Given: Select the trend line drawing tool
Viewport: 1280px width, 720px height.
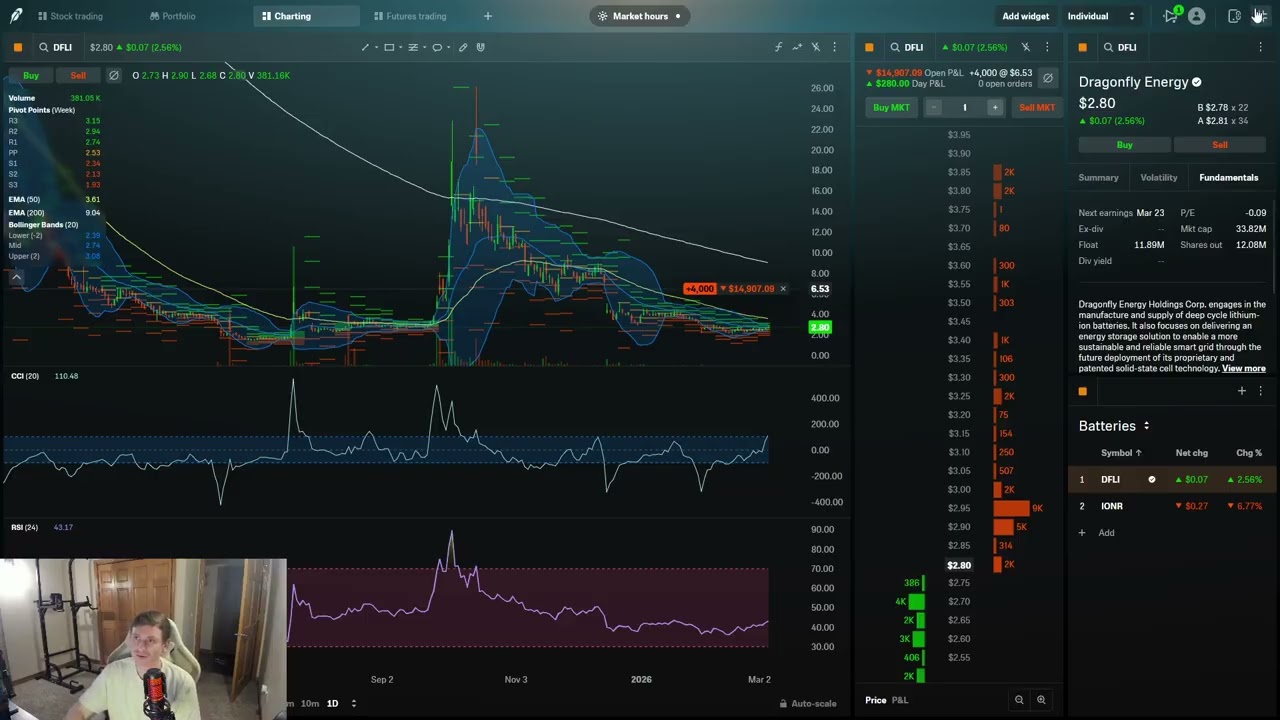Looking at the screenshot, I should [x=365, y=47].
